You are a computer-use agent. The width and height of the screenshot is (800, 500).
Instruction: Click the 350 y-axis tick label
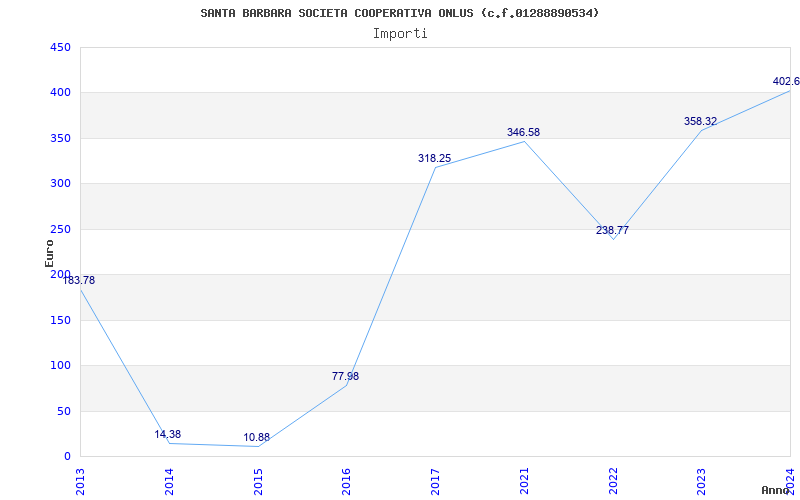(60, 138)
